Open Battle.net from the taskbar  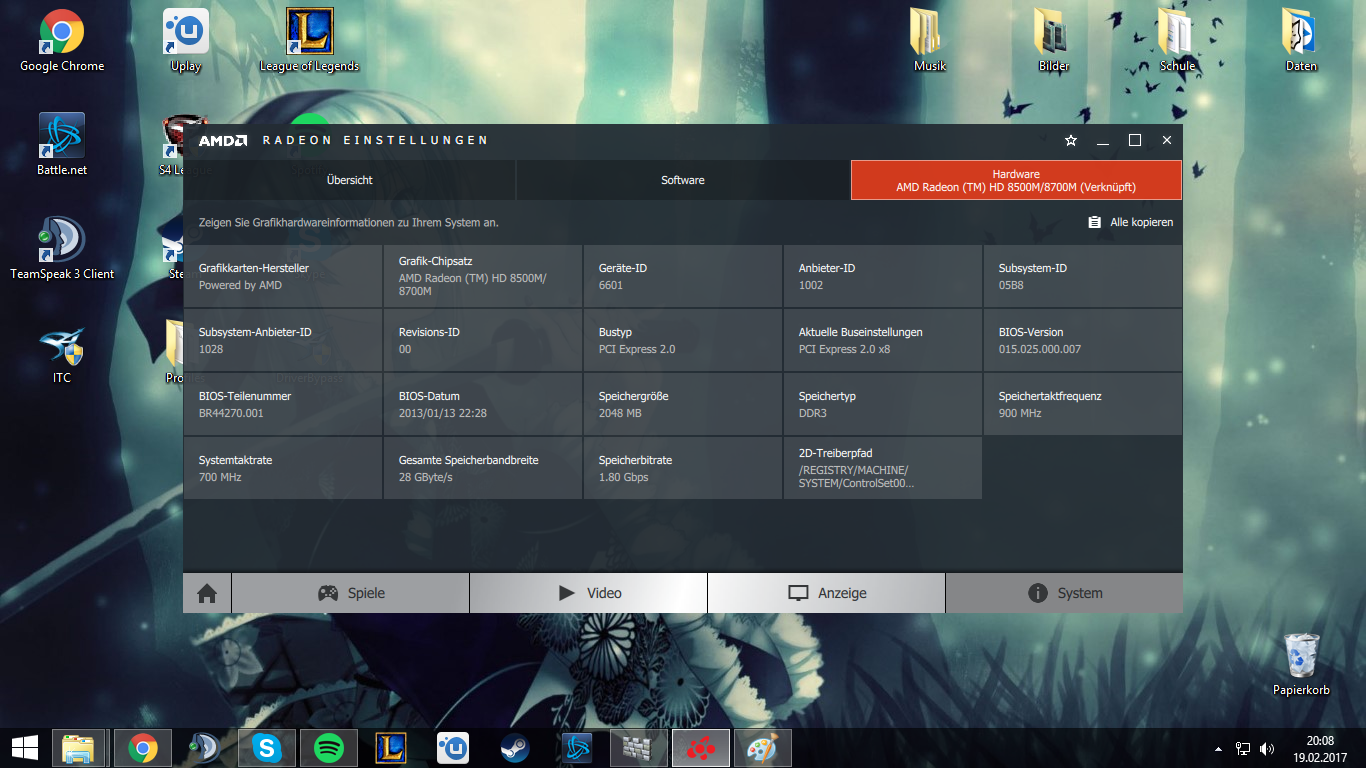[577, 748]
